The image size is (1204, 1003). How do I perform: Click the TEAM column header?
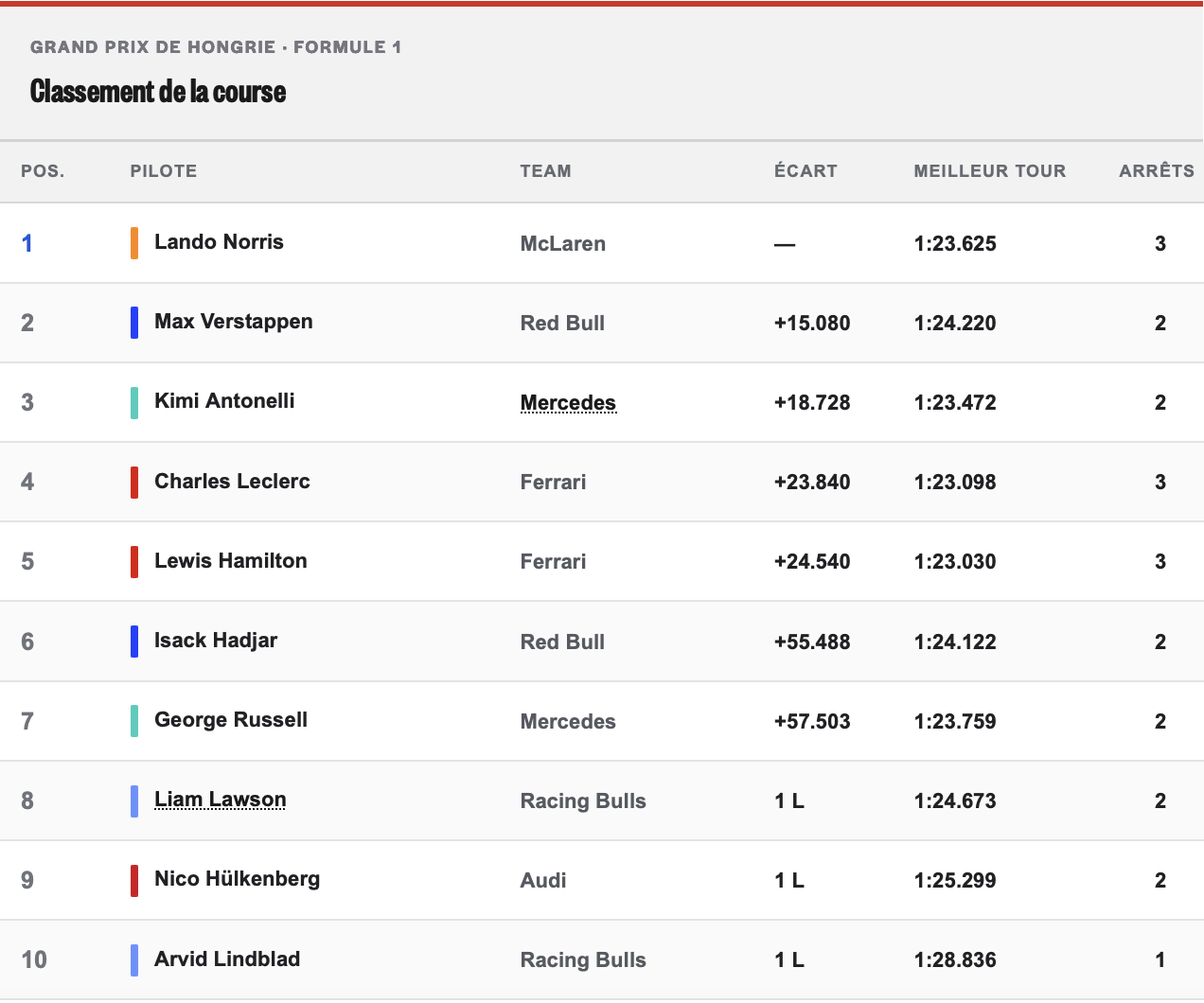[545, 171]
